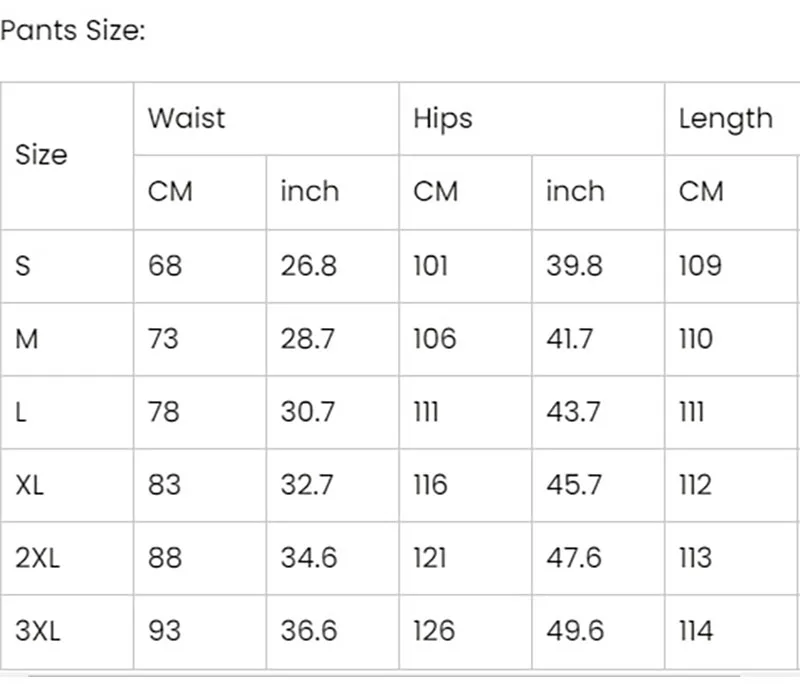800x687 pixels.
Task: Click the 28.7 inch waist cell
Action: [332, 339]
